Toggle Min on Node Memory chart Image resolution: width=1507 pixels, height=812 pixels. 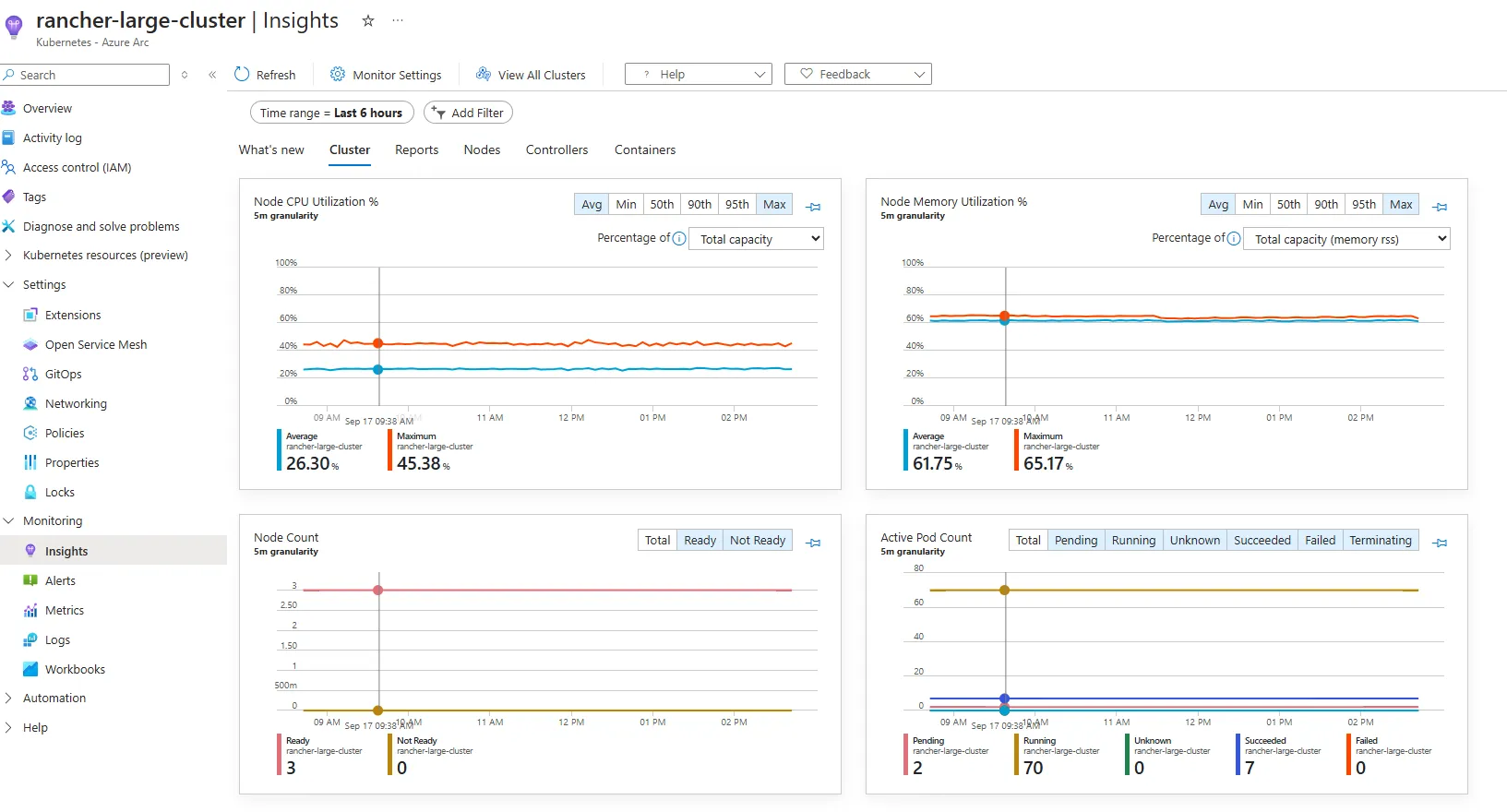point(1252,204)
